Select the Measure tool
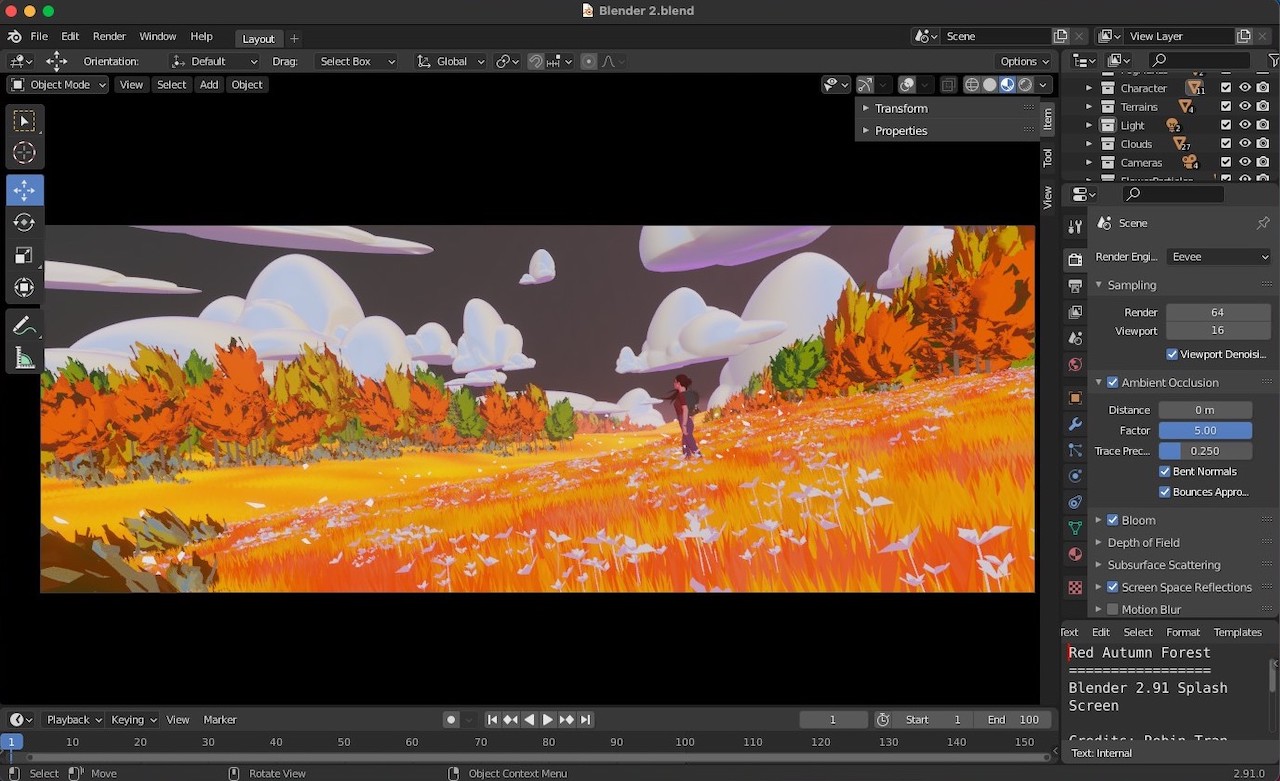 click(22, 357)
